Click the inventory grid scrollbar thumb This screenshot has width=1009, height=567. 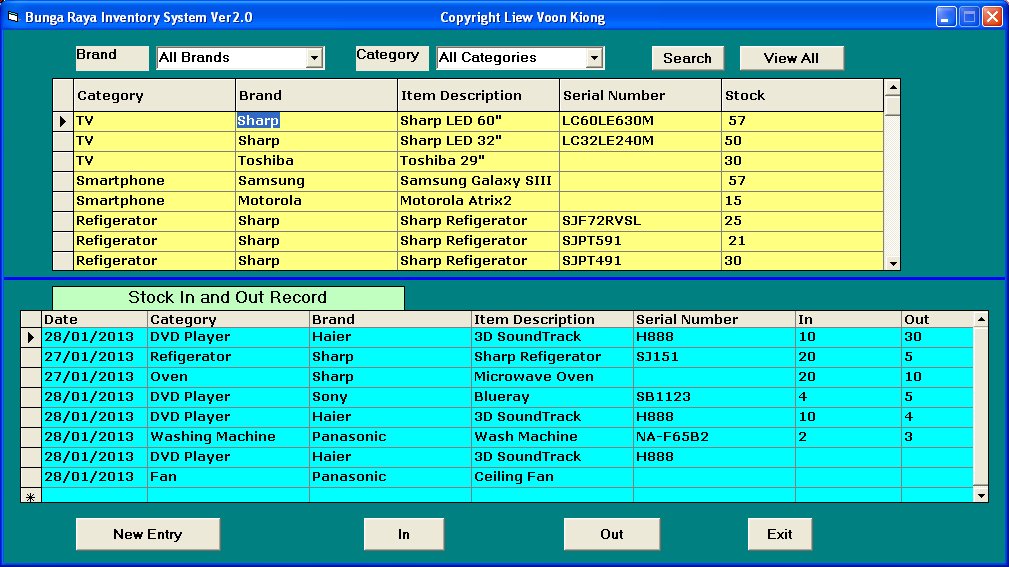click(x=893, y=105)
